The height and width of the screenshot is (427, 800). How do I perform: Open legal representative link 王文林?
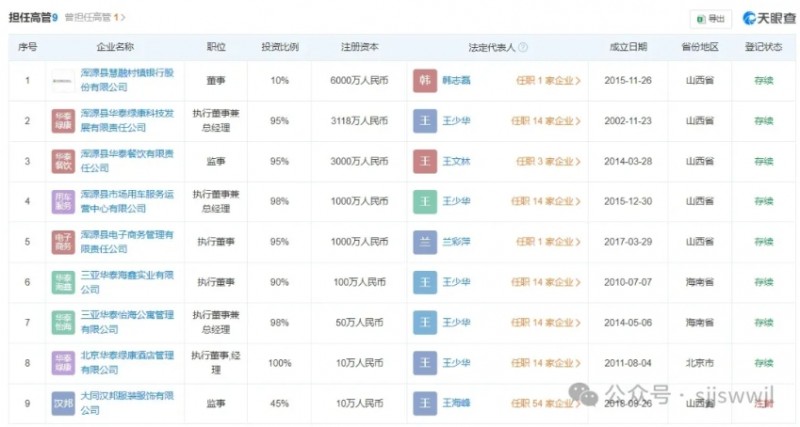click(456, 161)
